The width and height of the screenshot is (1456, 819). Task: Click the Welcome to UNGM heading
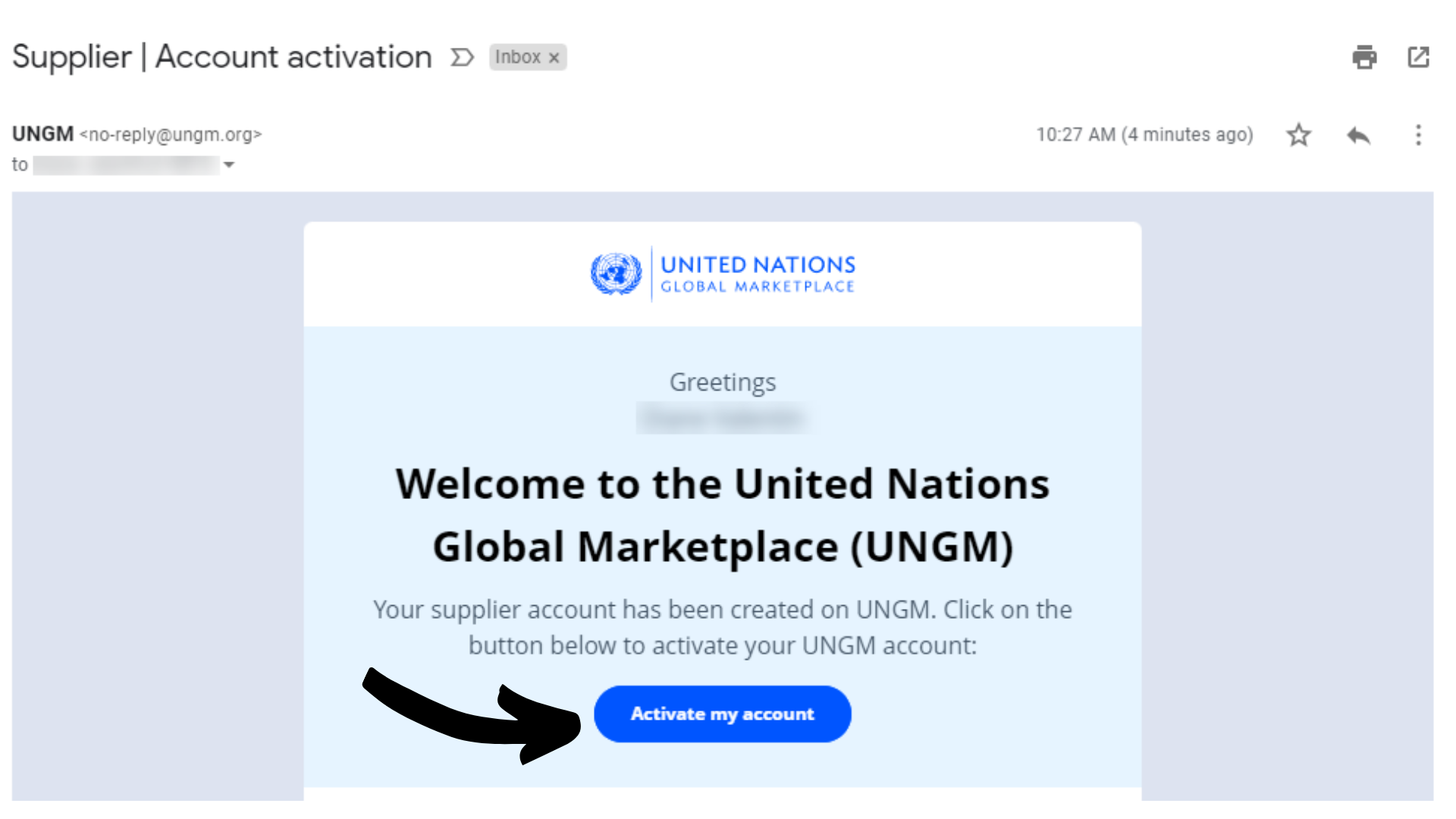click(722, 515)
